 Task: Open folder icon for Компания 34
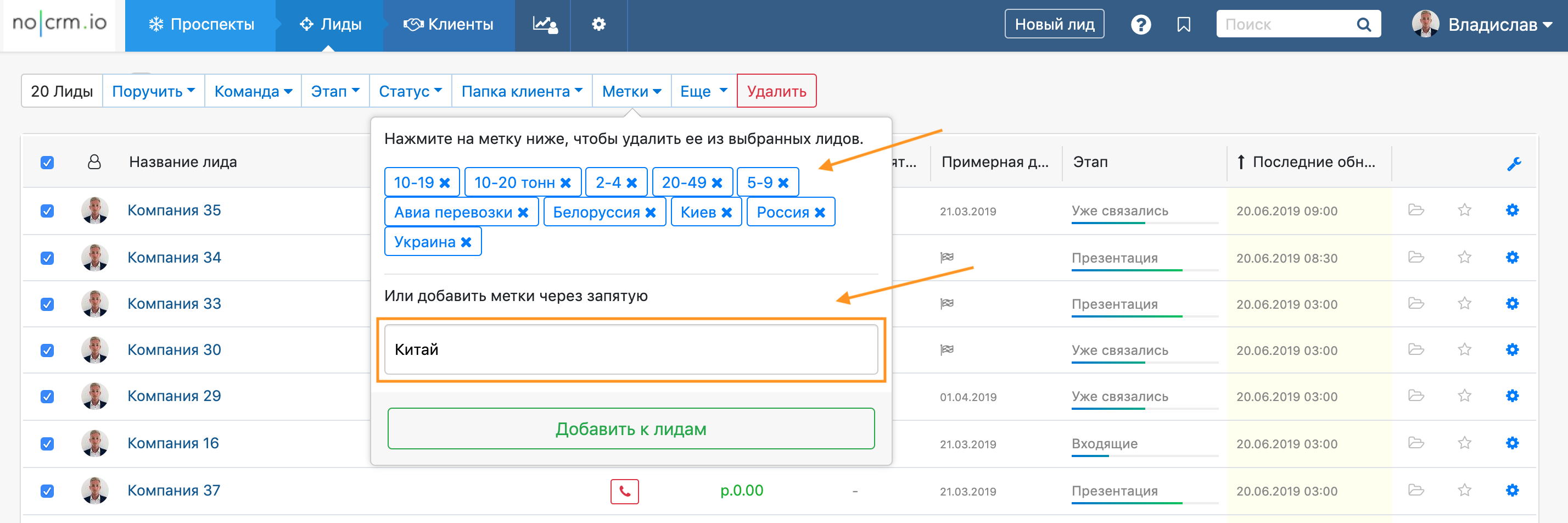[1416, 258]
